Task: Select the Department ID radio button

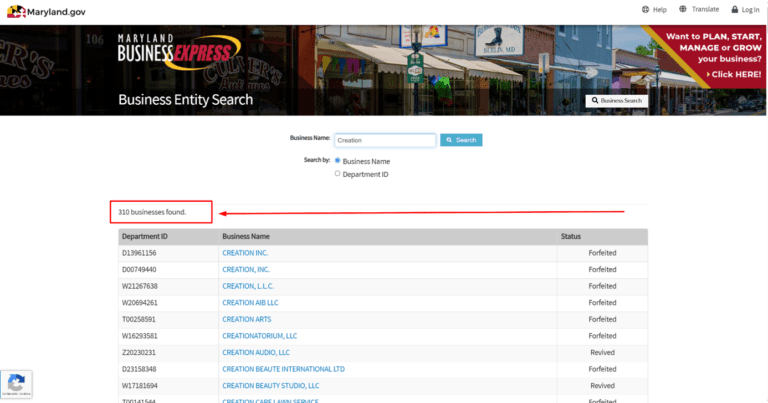Action: click(x=337, y=173)
